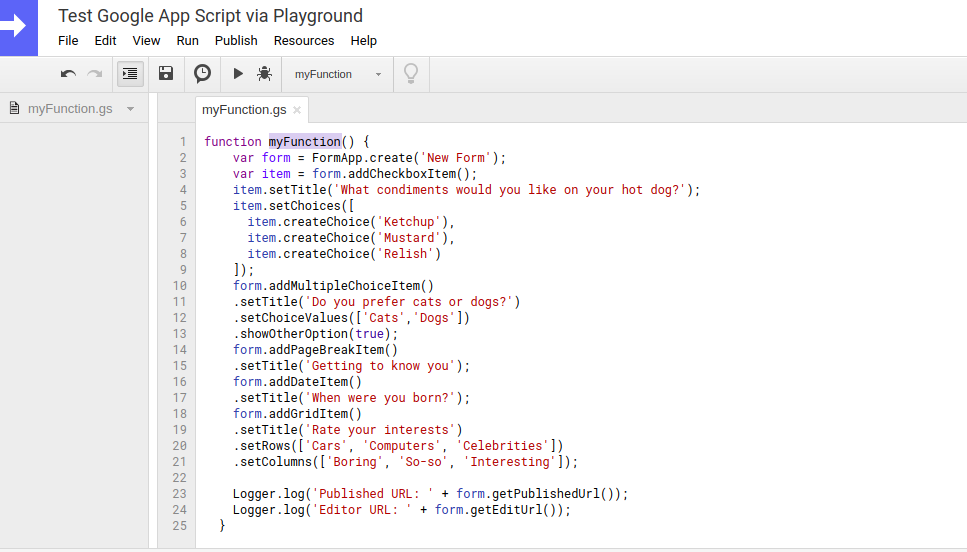The height and width of the screenshot is (552, 967).
Task: Click the 'Published URL: ' string on line 23
Action: [x=373, y=495]
